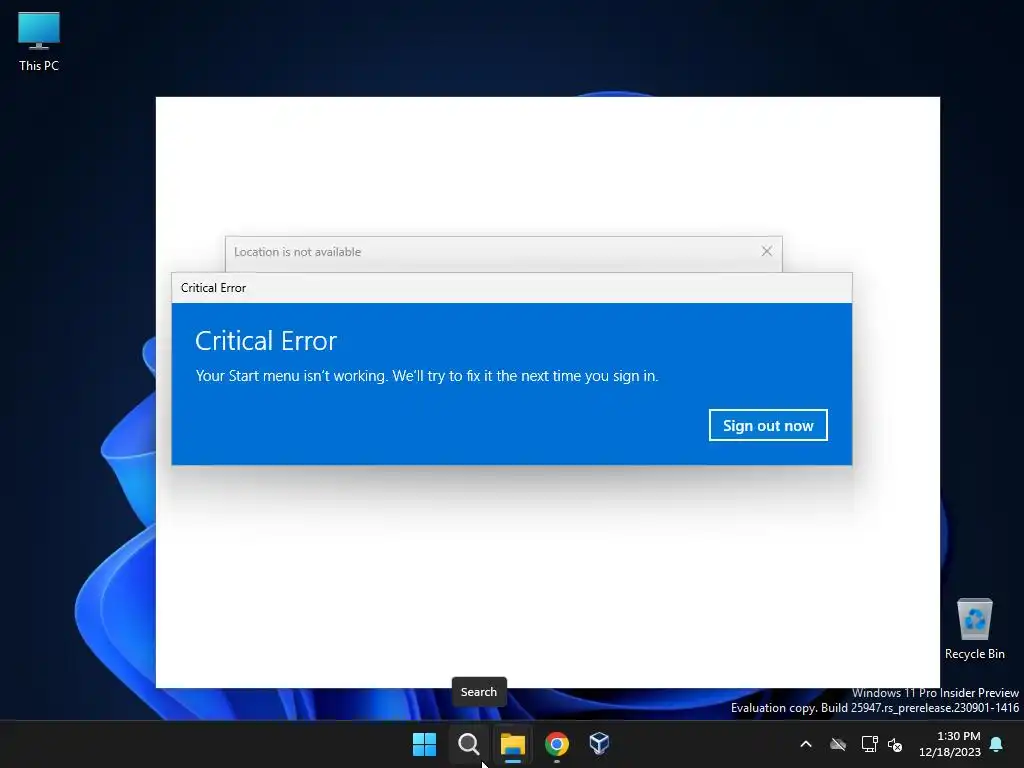
Task: Launch File Explorer from the taskbar
Action: pyautogui.click(x=513, y=744)
